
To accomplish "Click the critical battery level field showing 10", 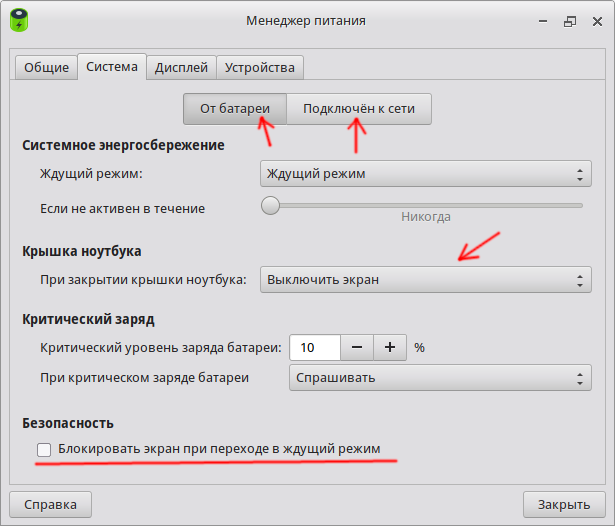I will 315,348.
